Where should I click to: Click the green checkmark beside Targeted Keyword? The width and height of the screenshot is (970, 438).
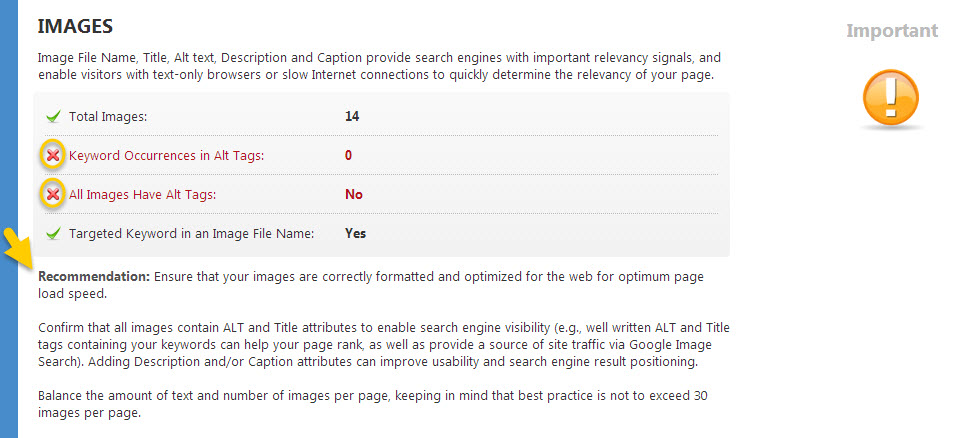(x=53, y=234)
